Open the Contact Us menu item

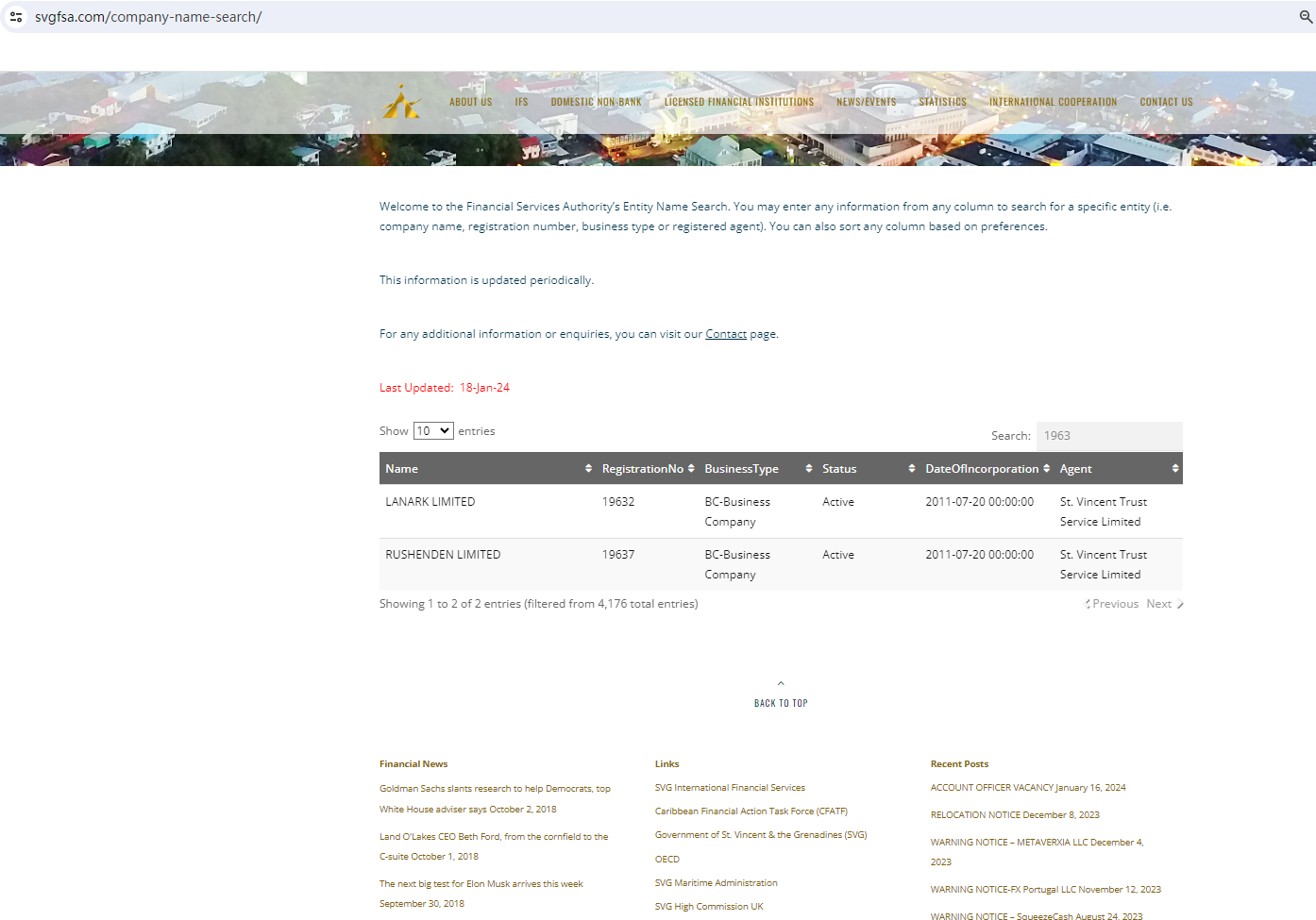tap(1167, 102)
